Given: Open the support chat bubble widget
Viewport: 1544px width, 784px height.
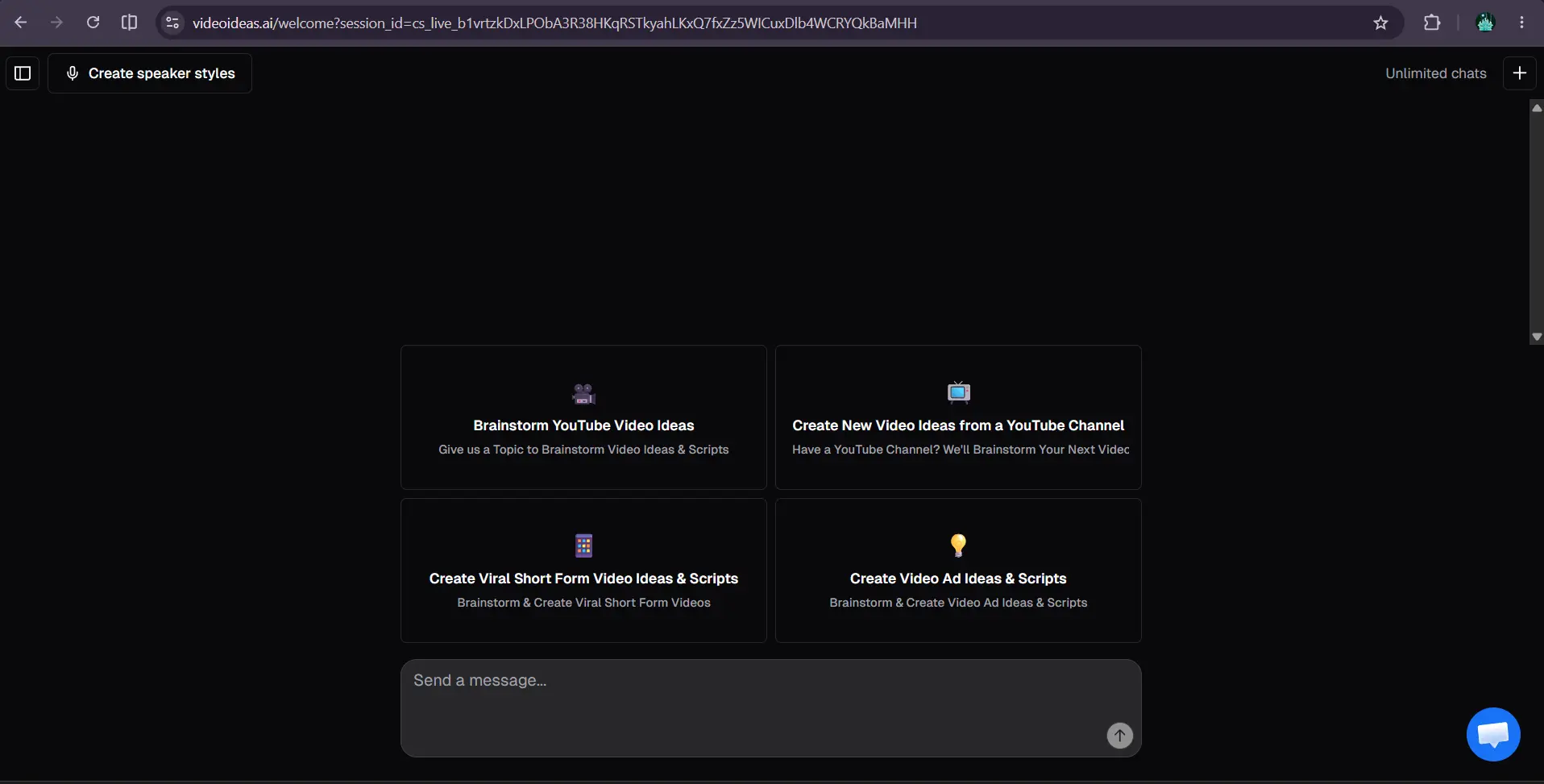Looking at the screenshot, I should tap(1493, 734).
